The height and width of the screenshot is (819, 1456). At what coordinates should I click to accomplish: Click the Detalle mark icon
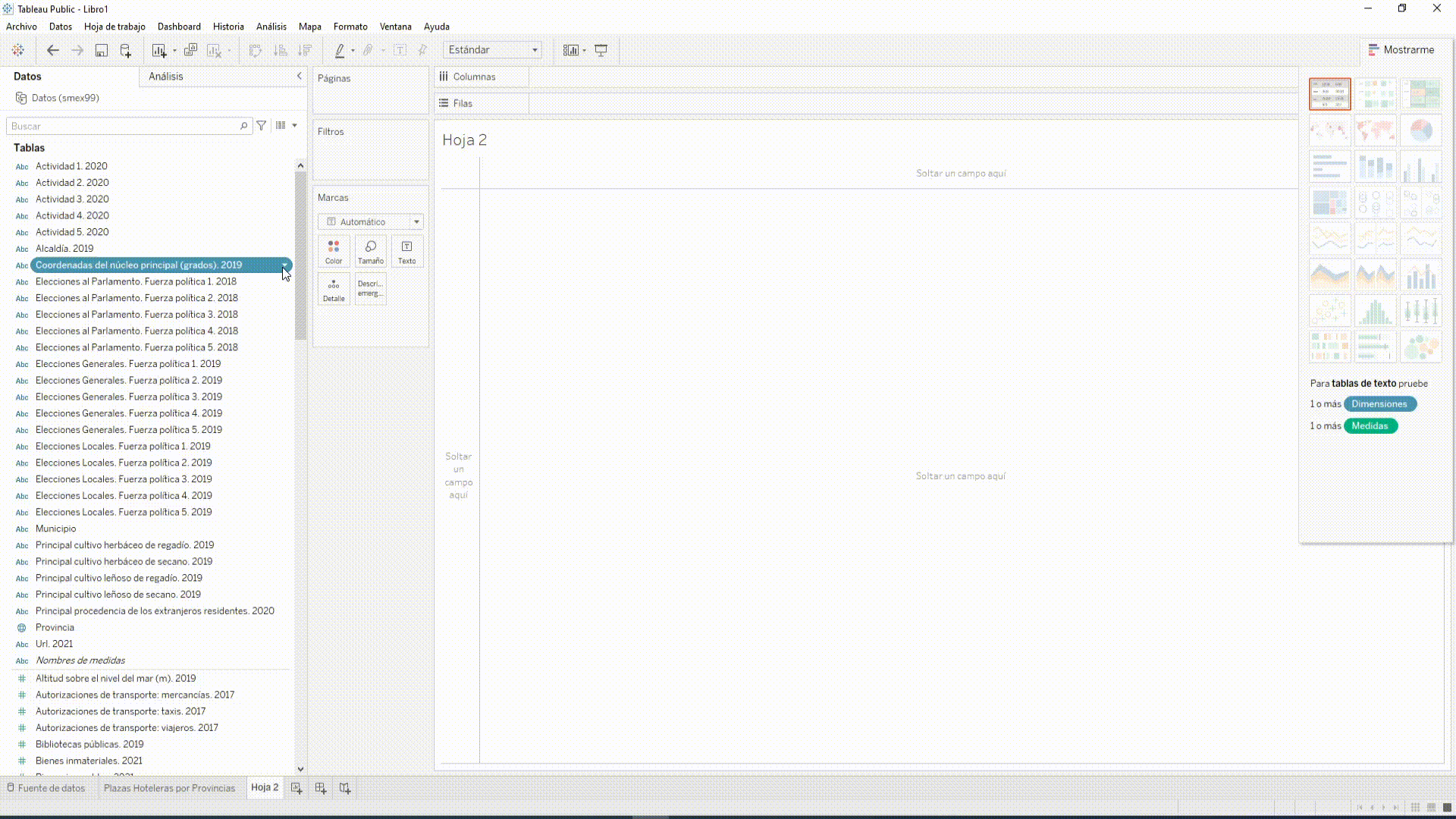(334, 289)
